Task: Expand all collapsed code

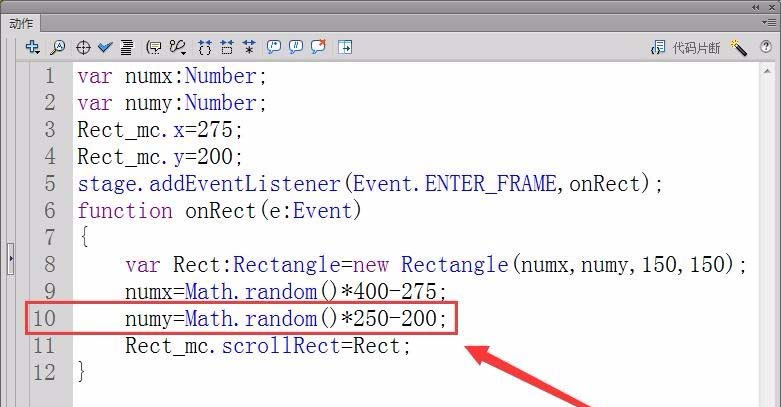Action: (249, 47)
